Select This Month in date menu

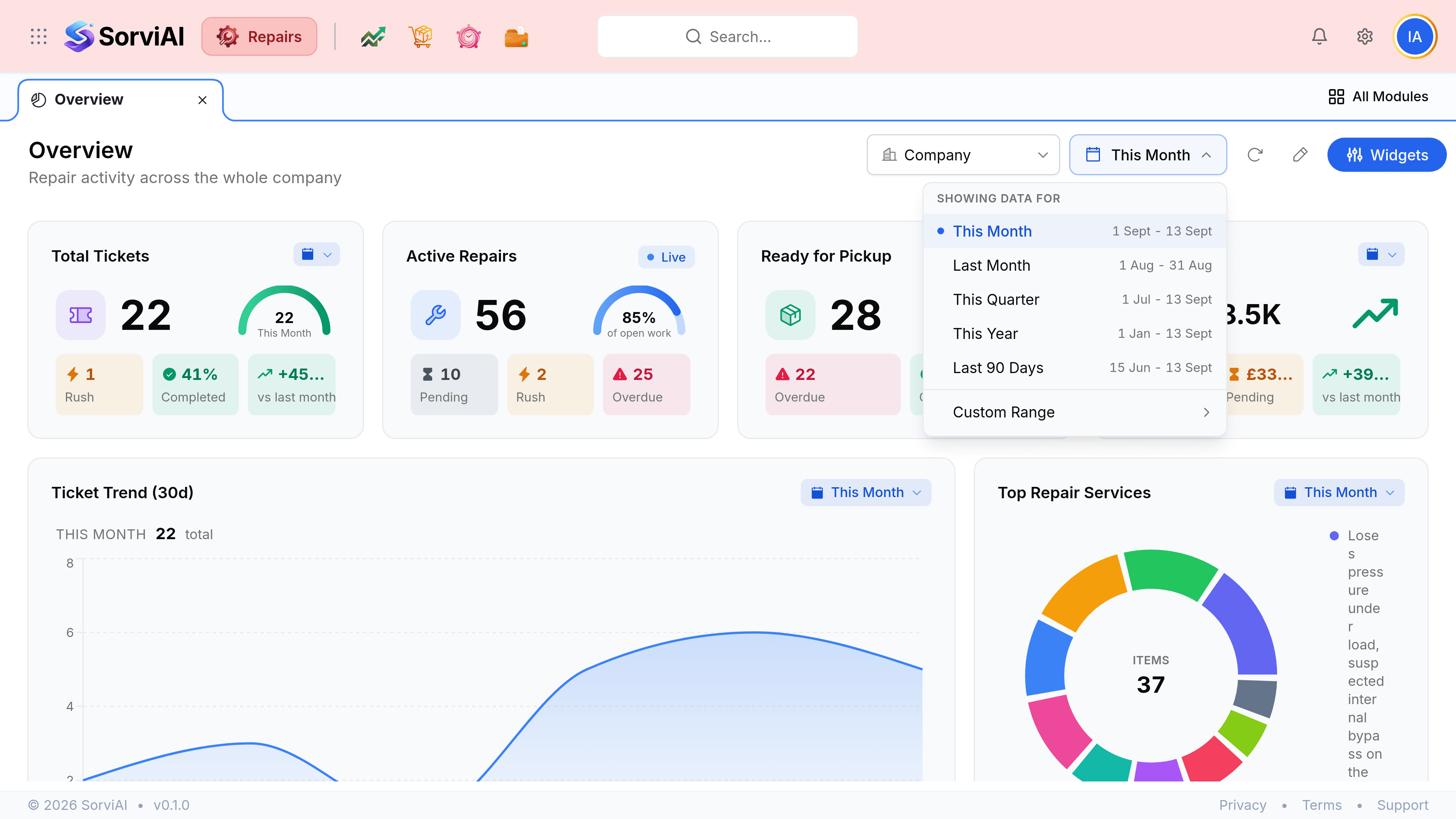1075,231
